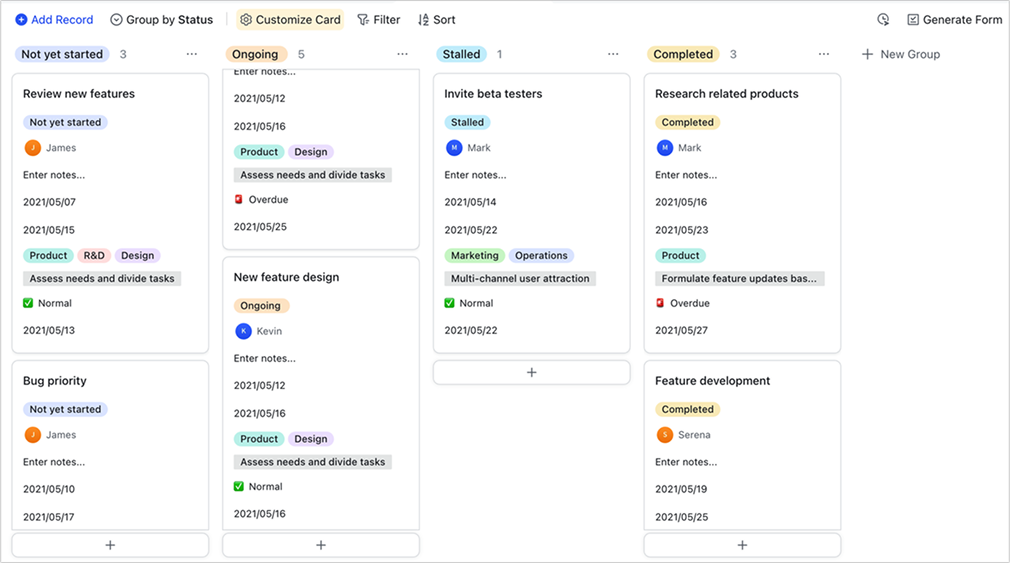The image size is (1010, 563).
Task: Toggle Normal checkbox on New feature design card
Action: (x=239, y=487)
